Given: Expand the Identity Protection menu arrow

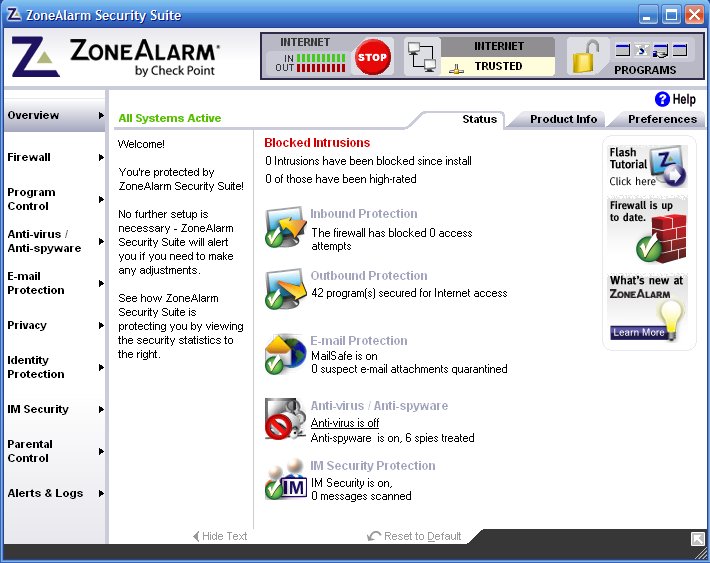Looking at the screenshot, I should point(101,367).
